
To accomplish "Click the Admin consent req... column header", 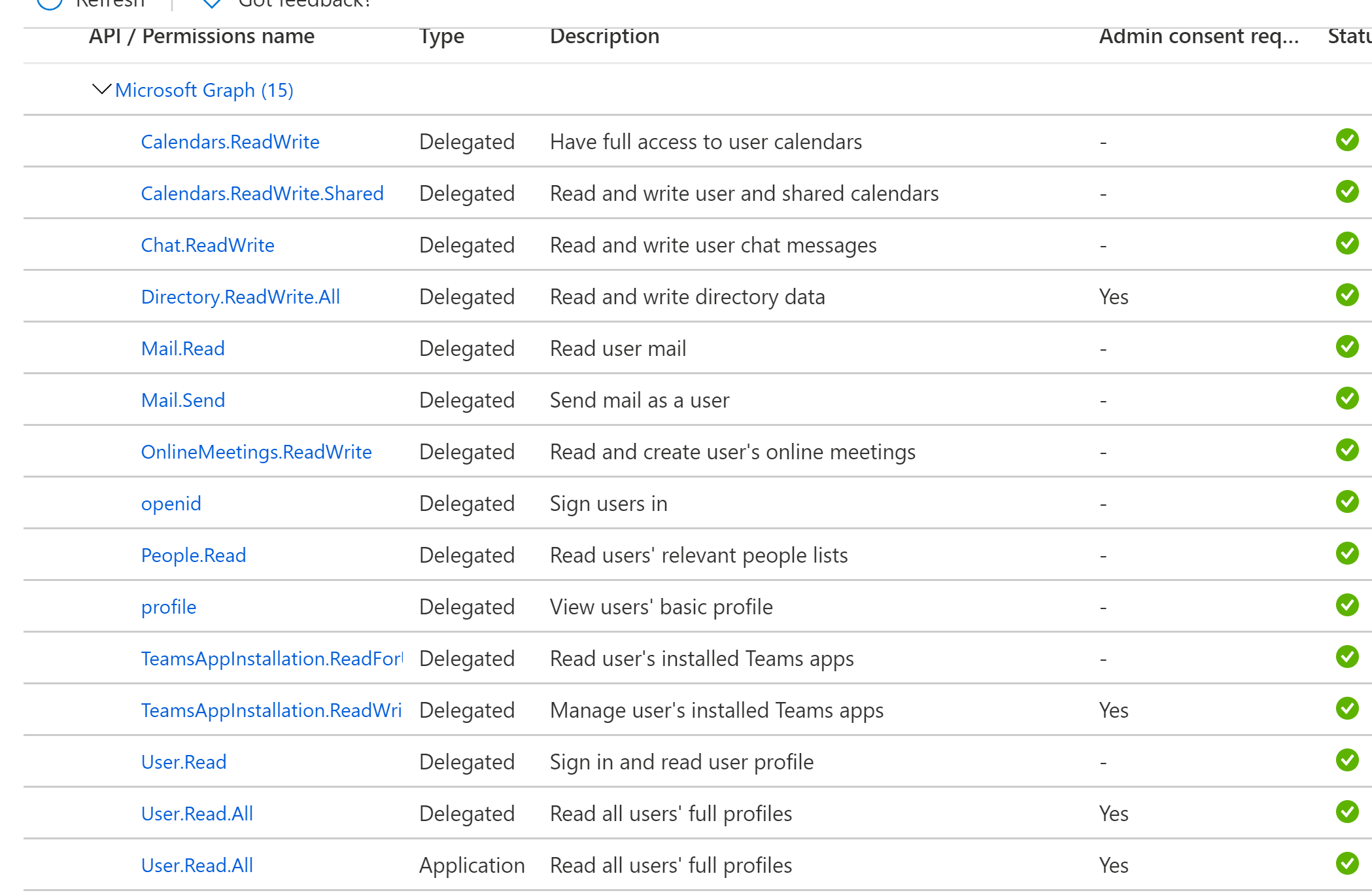I will 1199,37.
